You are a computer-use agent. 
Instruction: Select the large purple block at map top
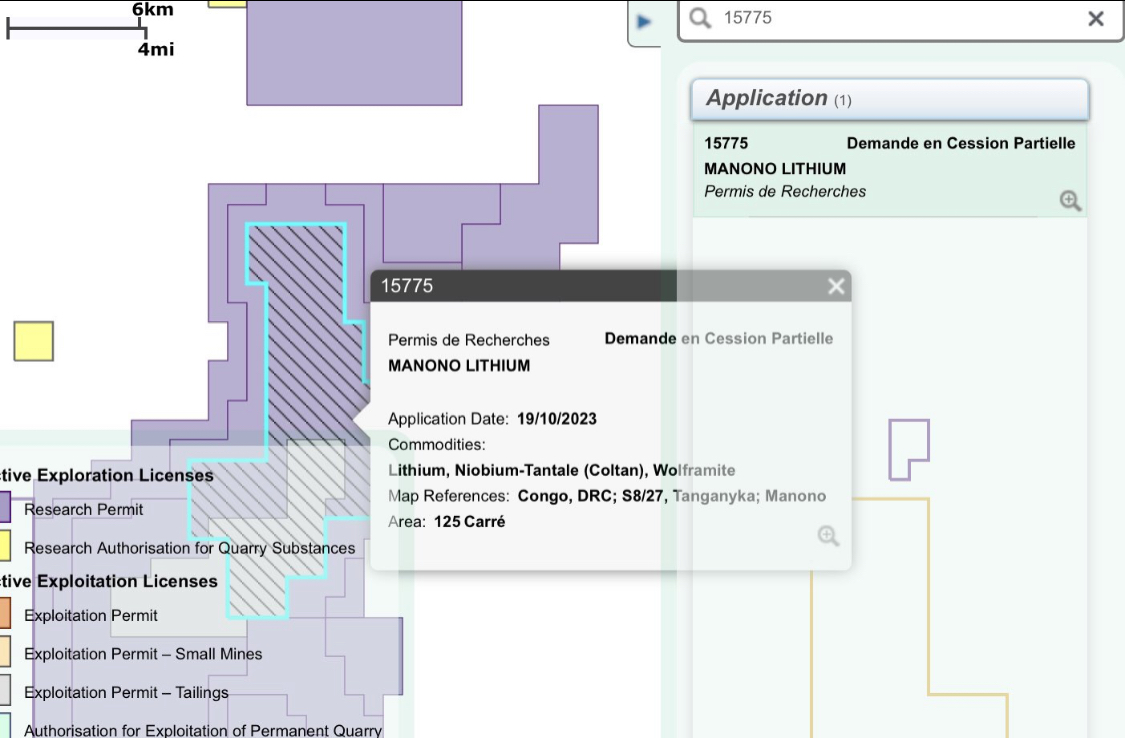pyautogui.click(x=354, y=53)
